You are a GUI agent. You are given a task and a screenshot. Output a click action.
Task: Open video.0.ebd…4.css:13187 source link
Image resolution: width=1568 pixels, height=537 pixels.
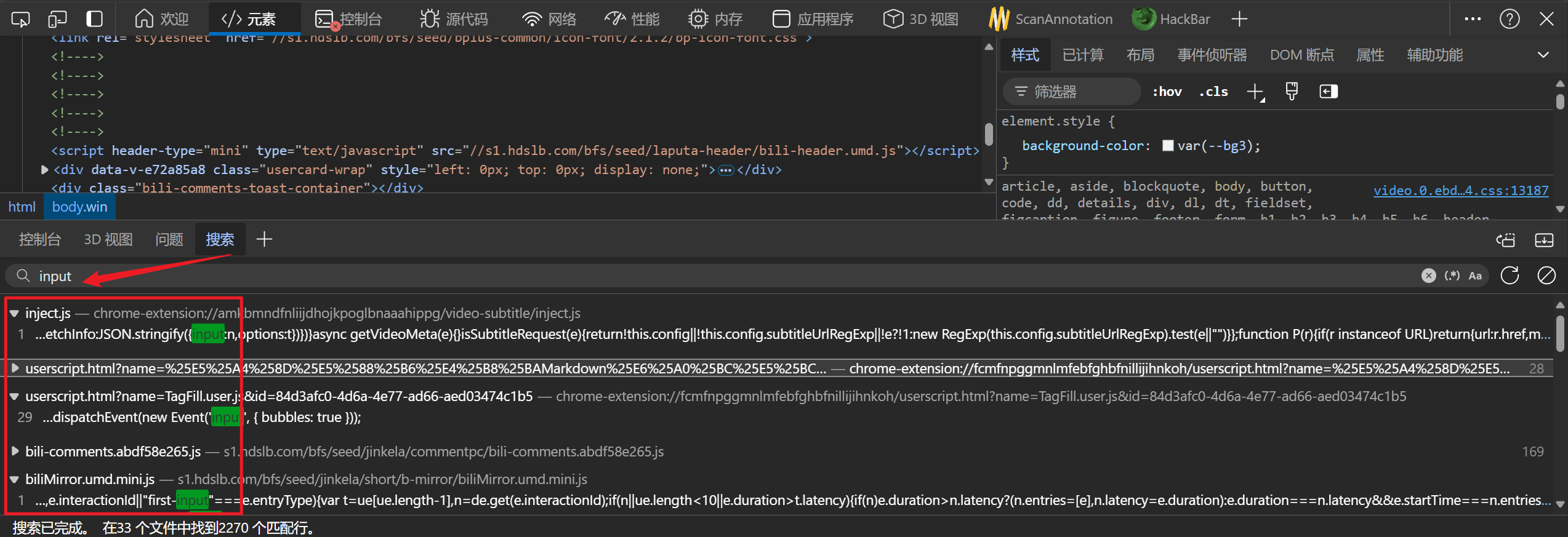tap(1460, 191)
